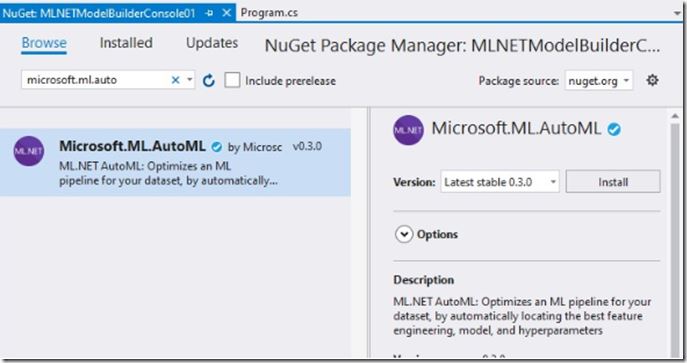
Task: Click the ML.NET logo in details pane
Action: tap(408, 130)
